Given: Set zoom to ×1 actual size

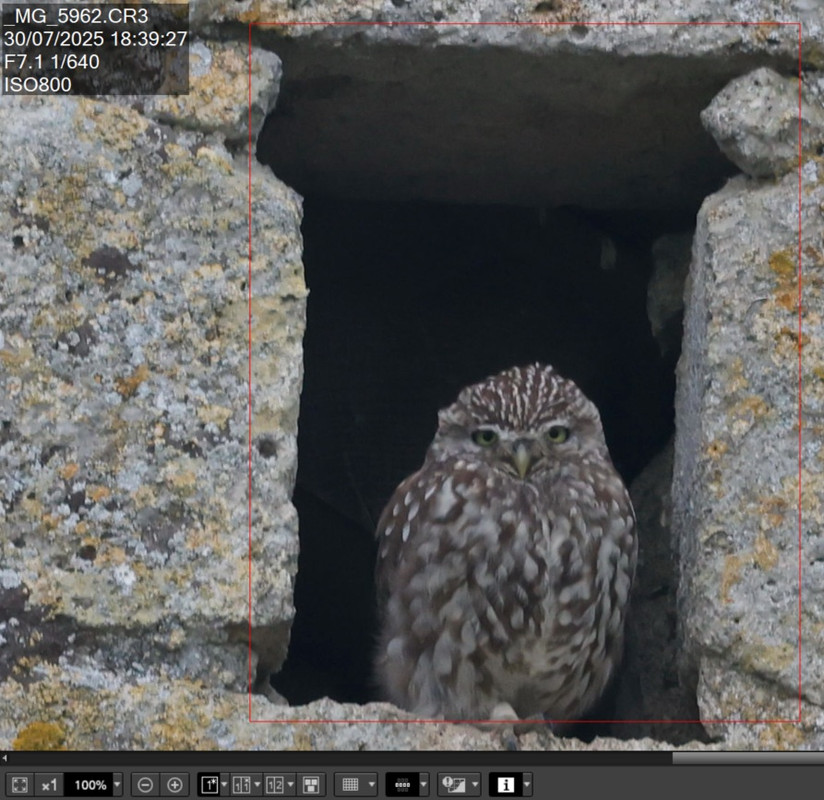Looking at the screenshot, I should [x=49, y=785].
